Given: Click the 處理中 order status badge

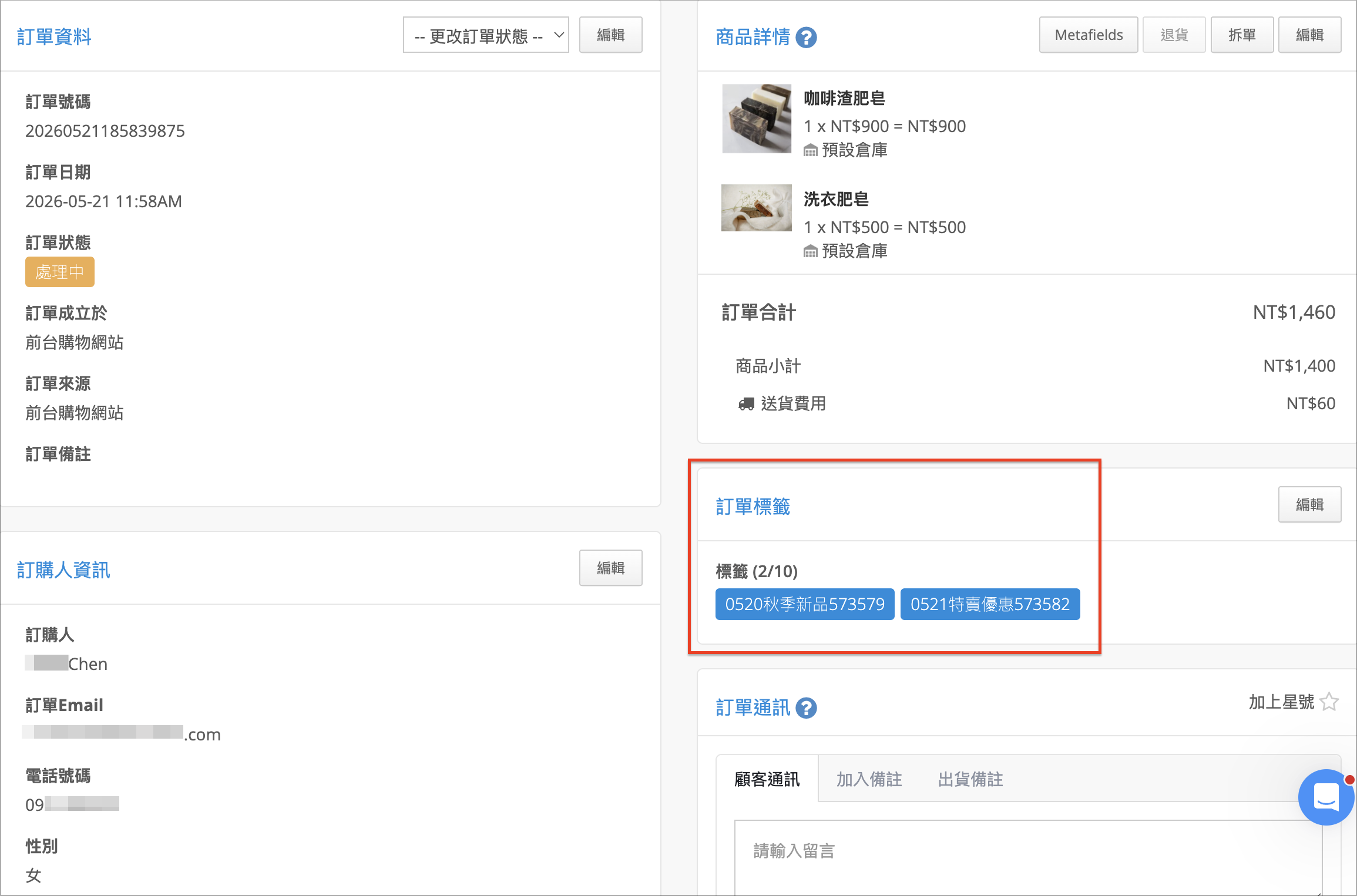Looking at the screenshot, I should click(x=60, y=272).
